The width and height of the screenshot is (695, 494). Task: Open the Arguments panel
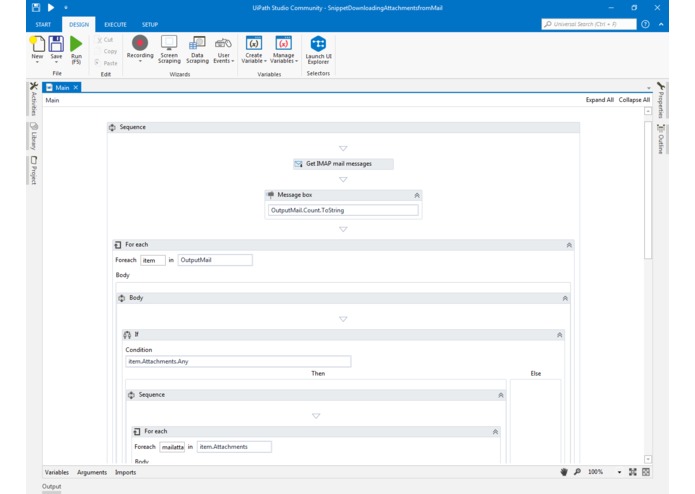(x=92, y=472)
